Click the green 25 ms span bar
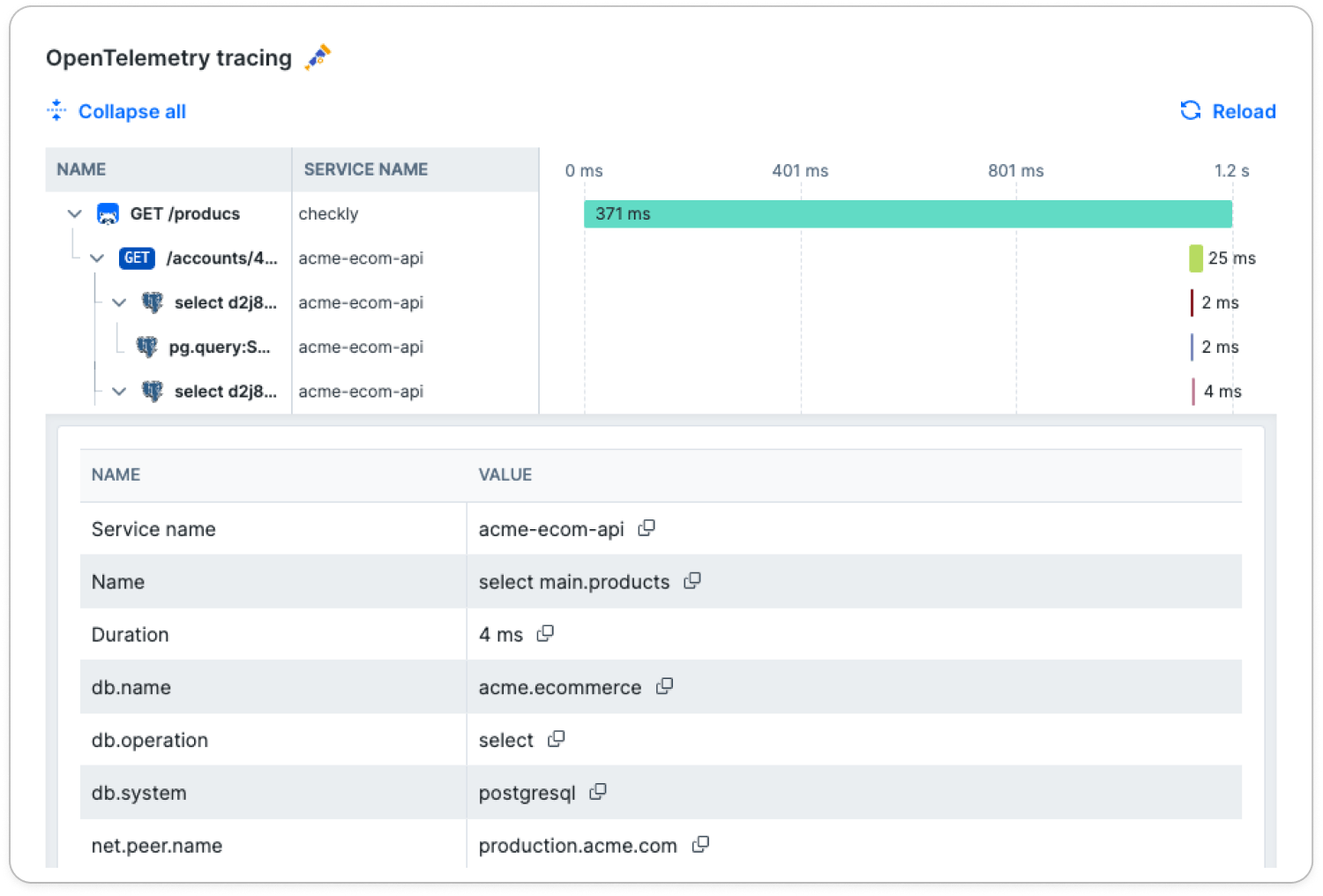Image resolution: width=1323 pixels, height=896 pixels. pyautogui.click(x=1196, y=258)
